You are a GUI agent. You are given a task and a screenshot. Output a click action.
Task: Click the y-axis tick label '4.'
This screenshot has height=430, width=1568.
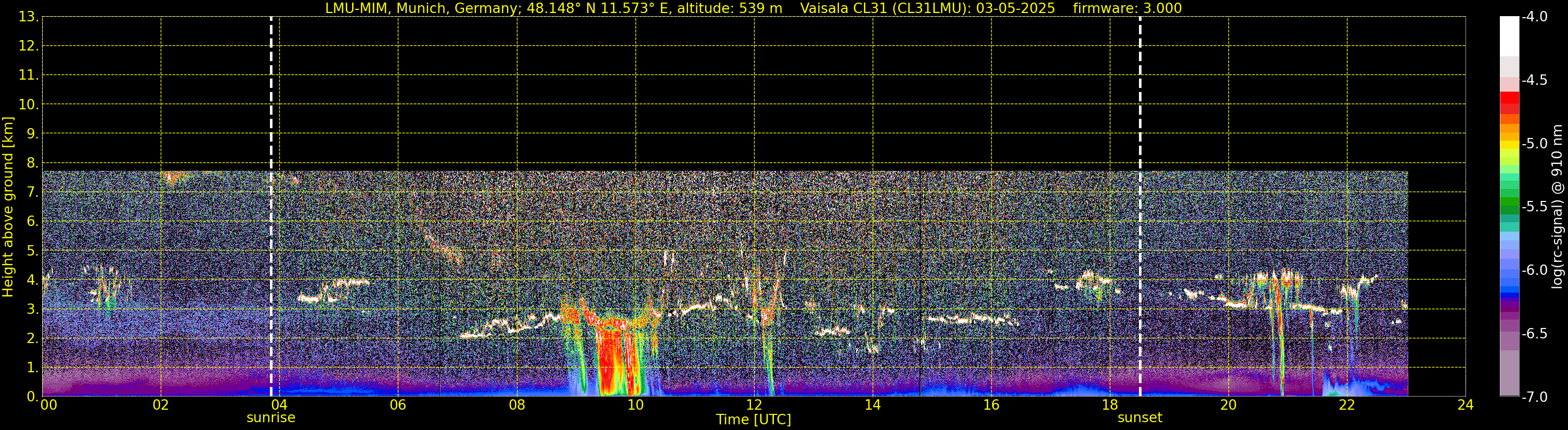[x=32, y=280]
